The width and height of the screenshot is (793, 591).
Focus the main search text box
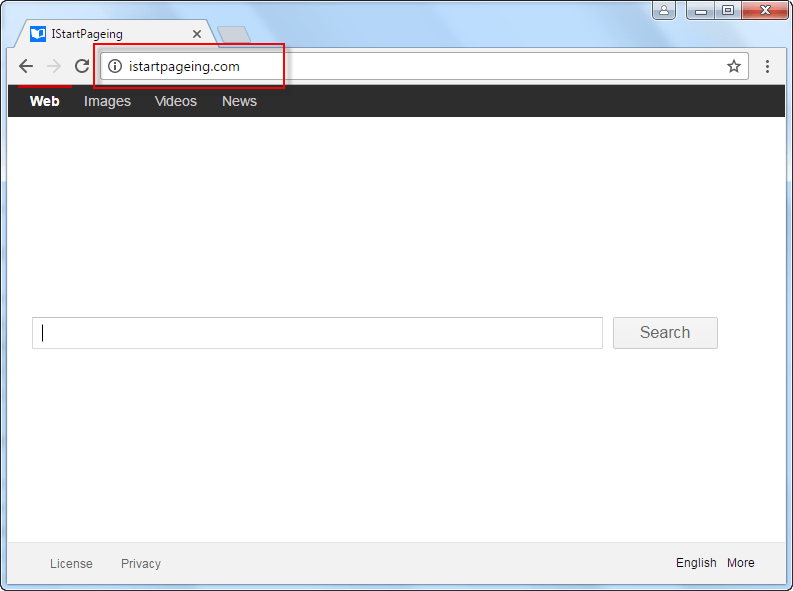(317, 333)
